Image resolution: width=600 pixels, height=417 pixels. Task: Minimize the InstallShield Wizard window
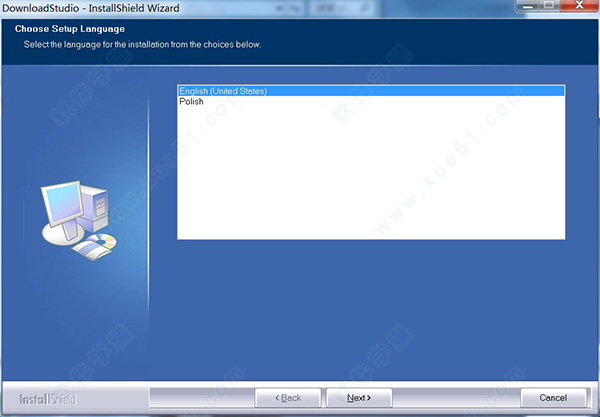pyautogui.click(x=528, y=6)
